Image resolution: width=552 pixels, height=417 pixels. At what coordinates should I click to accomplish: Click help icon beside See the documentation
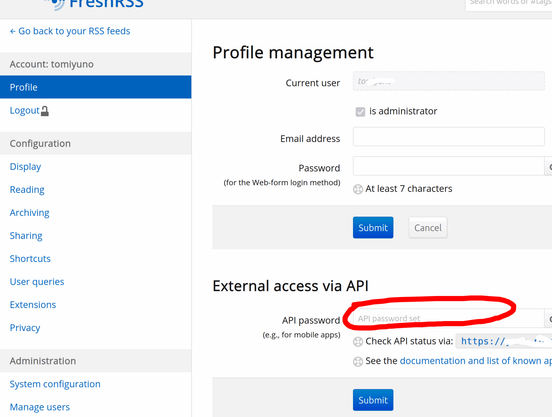pos(358,361)
